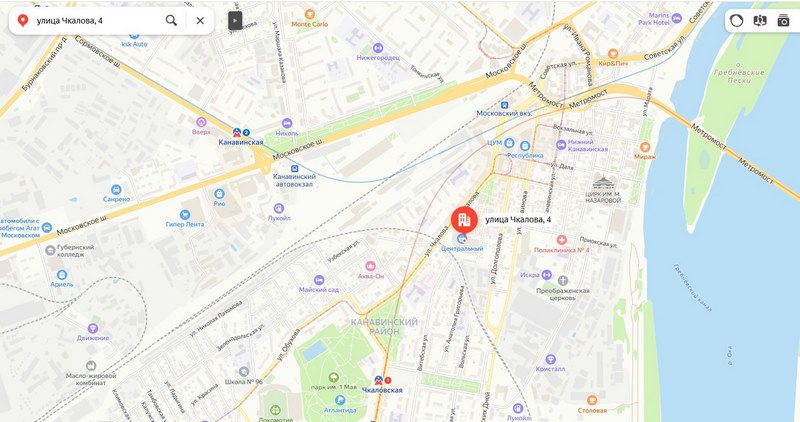The width and height of the screenshot is (800, 422).
Task: Select the парк им. 1 Мая tree icon
Action: coord(334,378)
